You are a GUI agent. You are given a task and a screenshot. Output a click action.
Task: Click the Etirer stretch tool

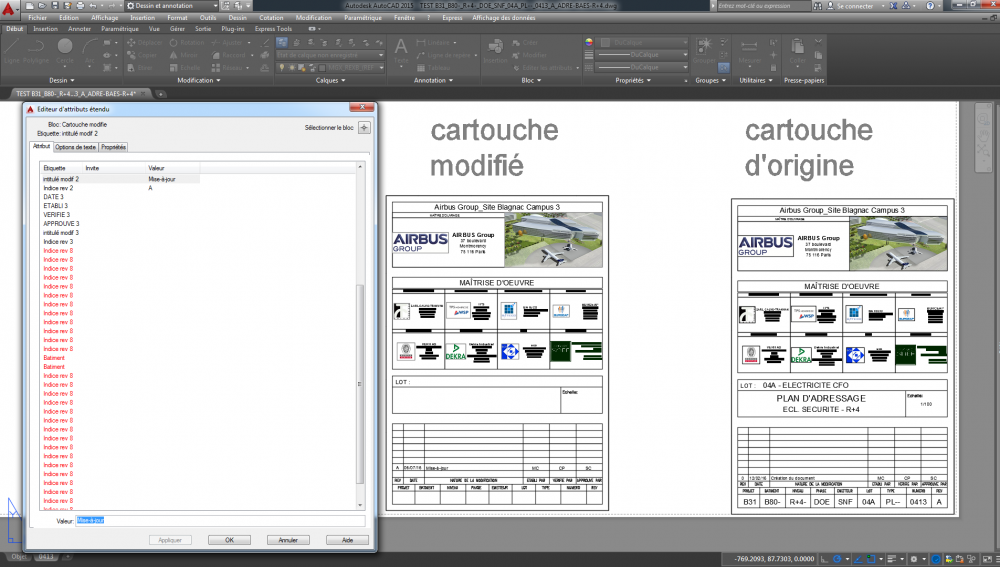coord(140,67)
